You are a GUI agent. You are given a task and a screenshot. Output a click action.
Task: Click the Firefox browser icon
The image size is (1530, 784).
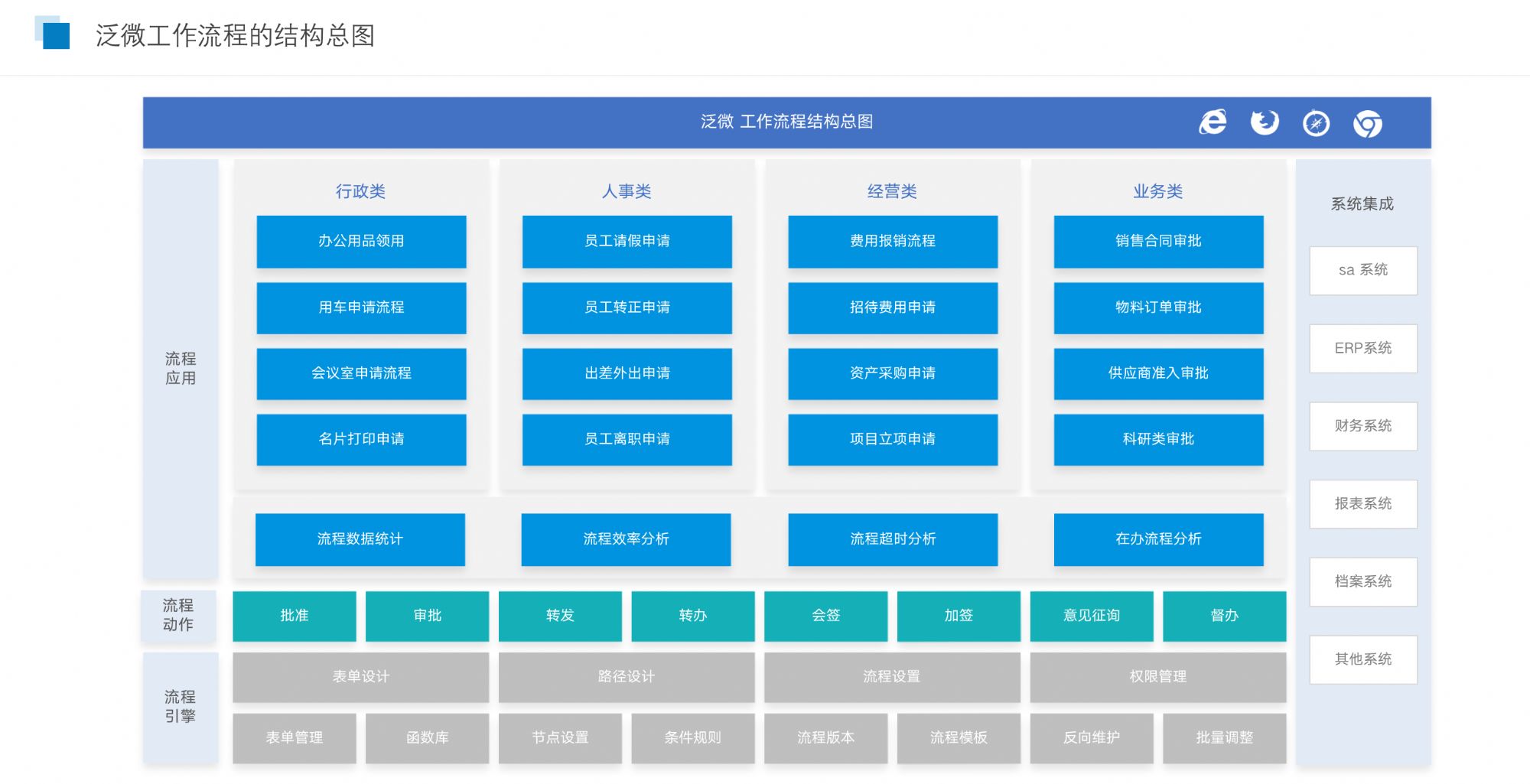(x=1265, y=122)
